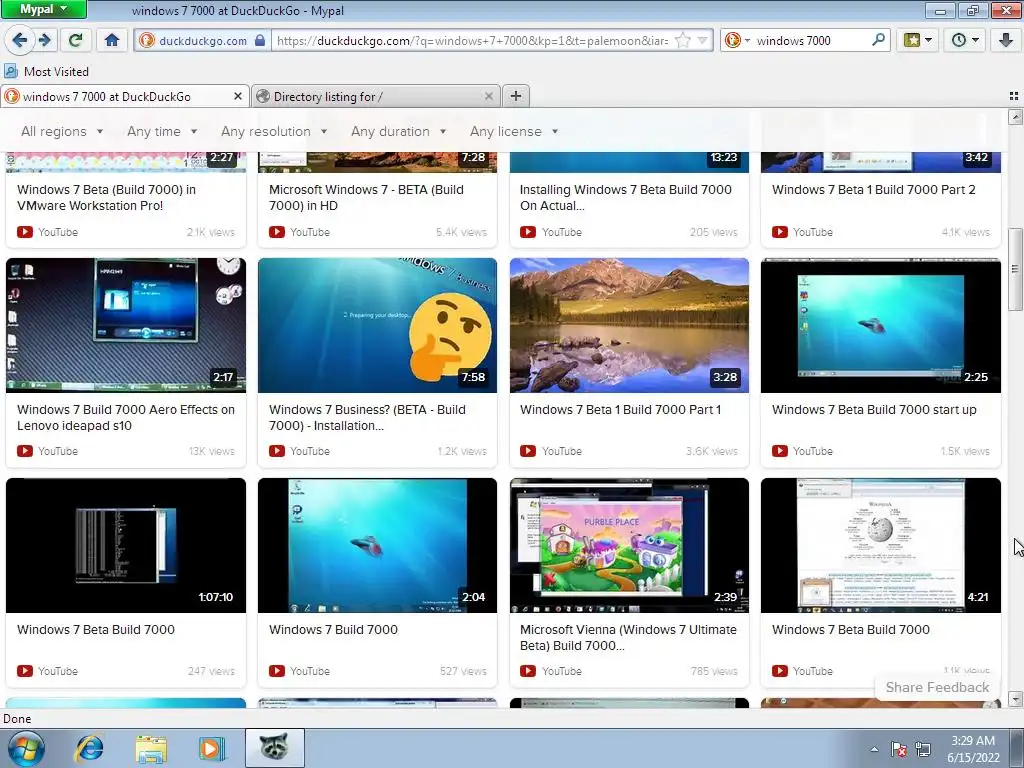Click the Windows 7 Build 7000 title
1024x768 pixels.
(x=333, y=630)
